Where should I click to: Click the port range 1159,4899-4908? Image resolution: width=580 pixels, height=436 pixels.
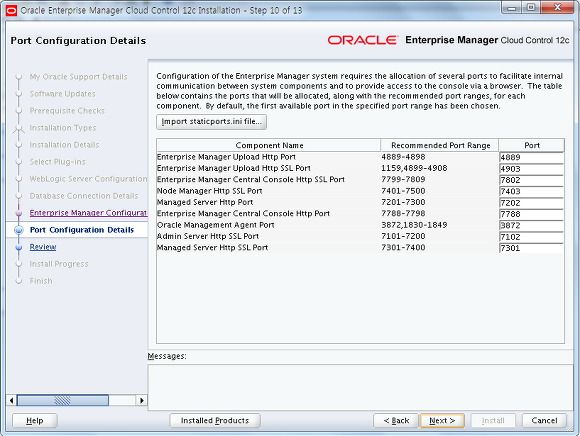[414, 168]
